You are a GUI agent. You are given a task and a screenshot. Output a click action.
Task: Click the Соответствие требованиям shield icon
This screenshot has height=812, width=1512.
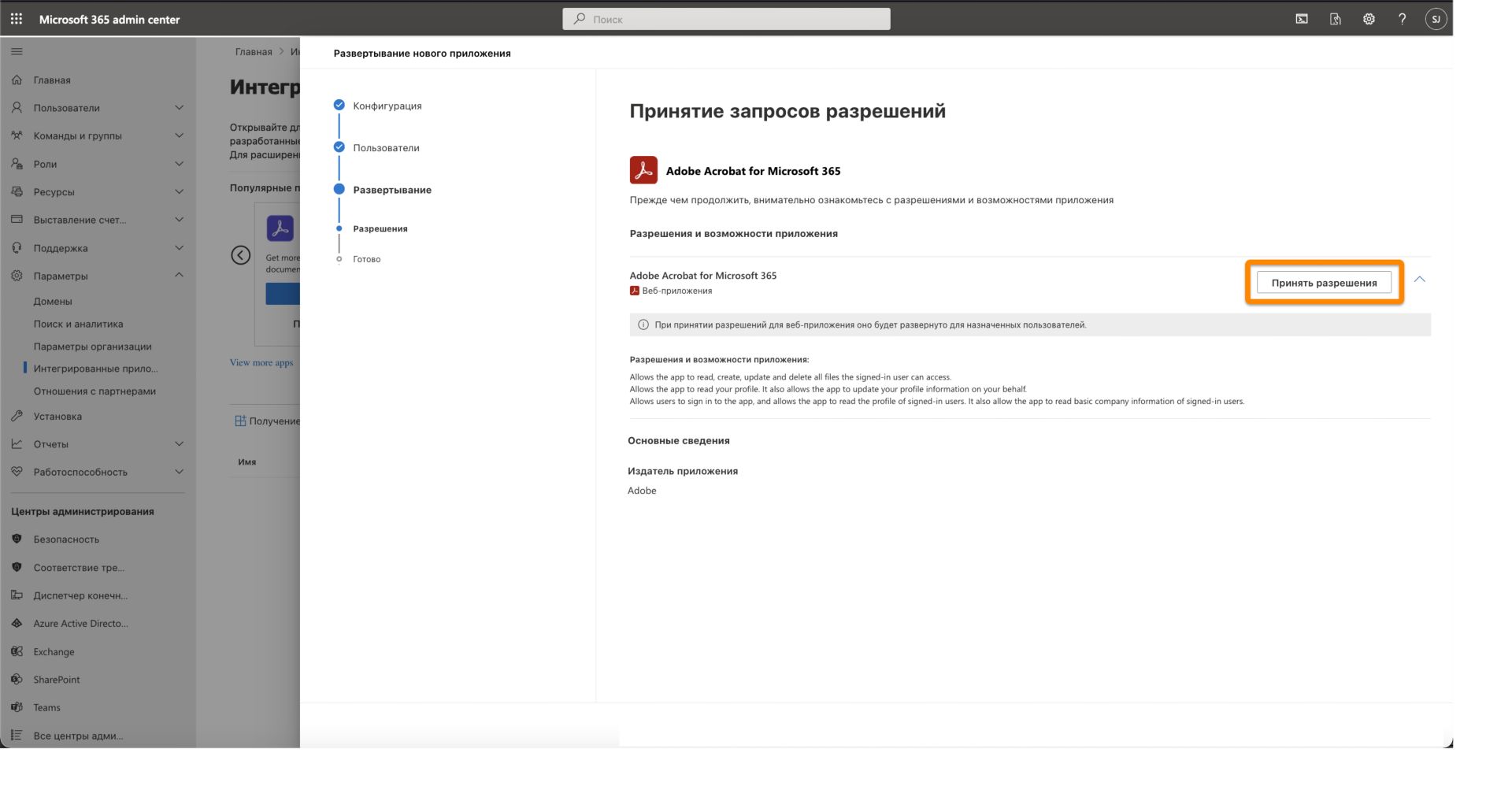click(x=17, y=567)
